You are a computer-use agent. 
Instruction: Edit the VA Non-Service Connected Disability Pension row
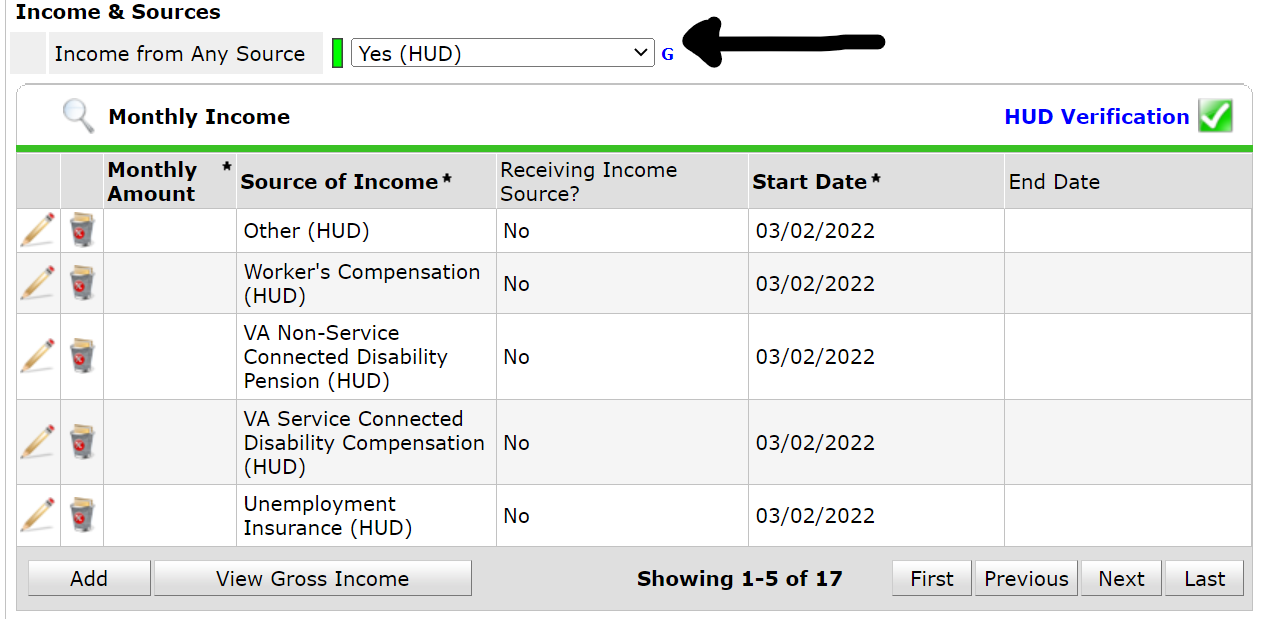pyautogui.click(x=37, y=356)
